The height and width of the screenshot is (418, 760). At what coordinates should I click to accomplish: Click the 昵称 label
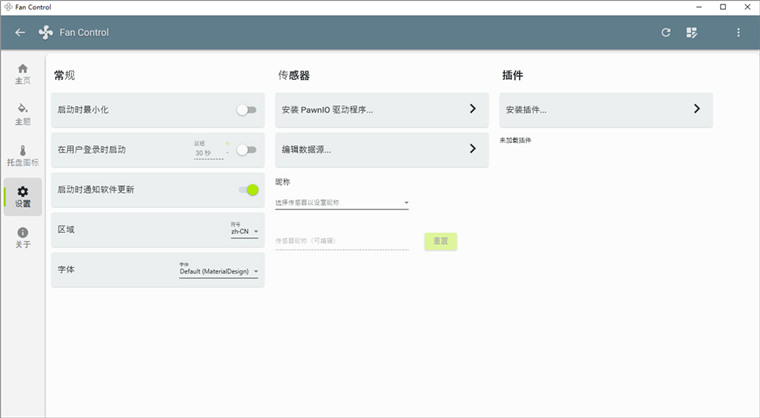[283, 182]
